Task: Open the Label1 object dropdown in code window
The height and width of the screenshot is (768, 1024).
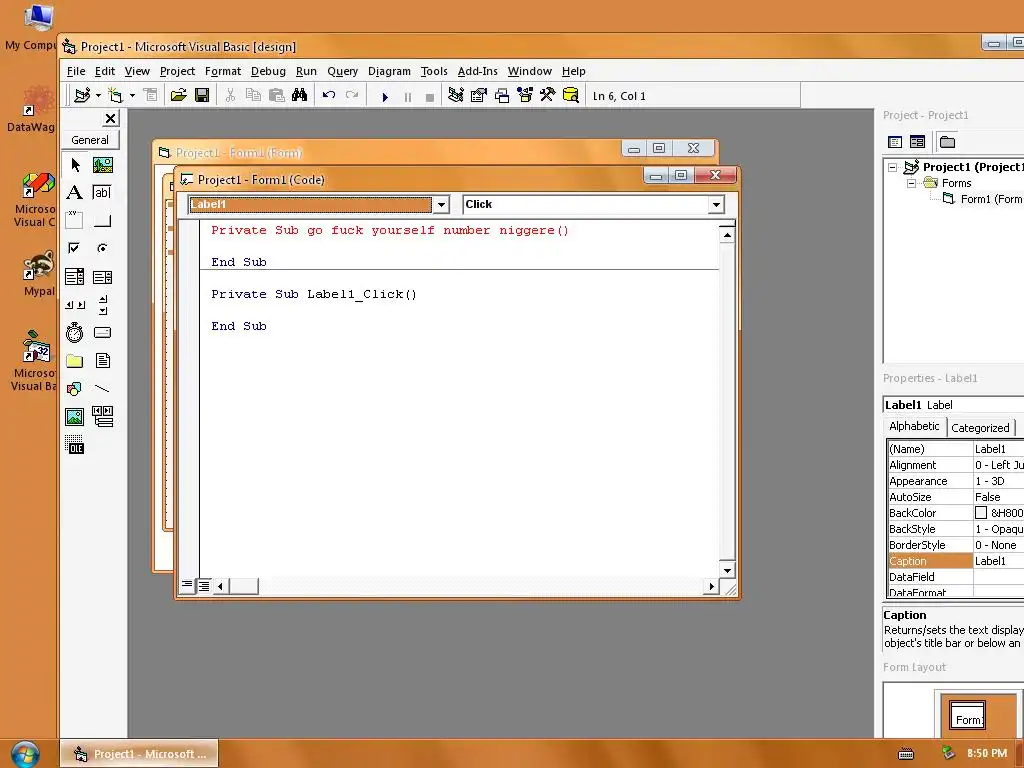Action: (x=441, y=204)
